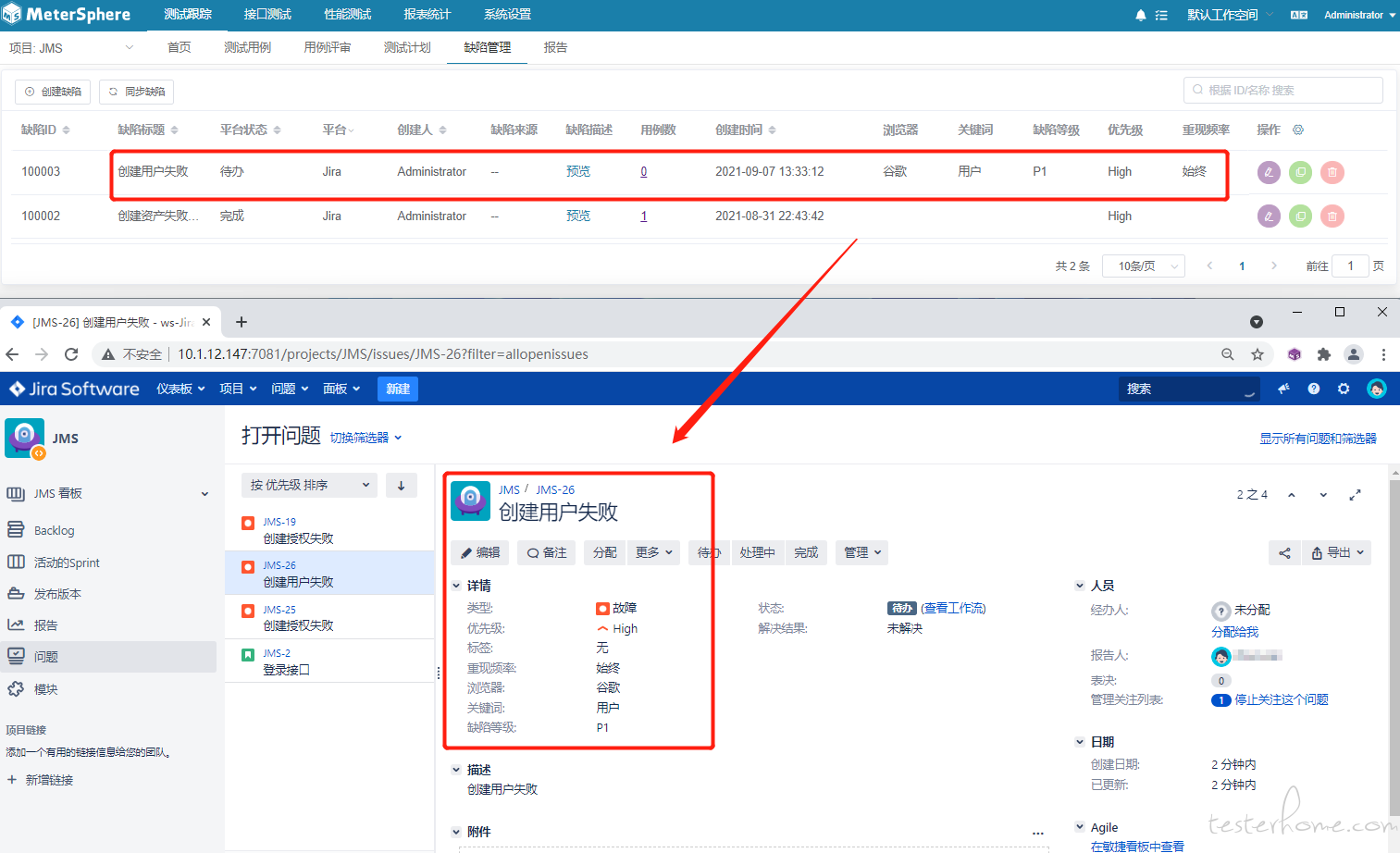The image size is (1400, 853).
Task: Open Jira 仪表板 menu
Action: [x=180, y=389]
